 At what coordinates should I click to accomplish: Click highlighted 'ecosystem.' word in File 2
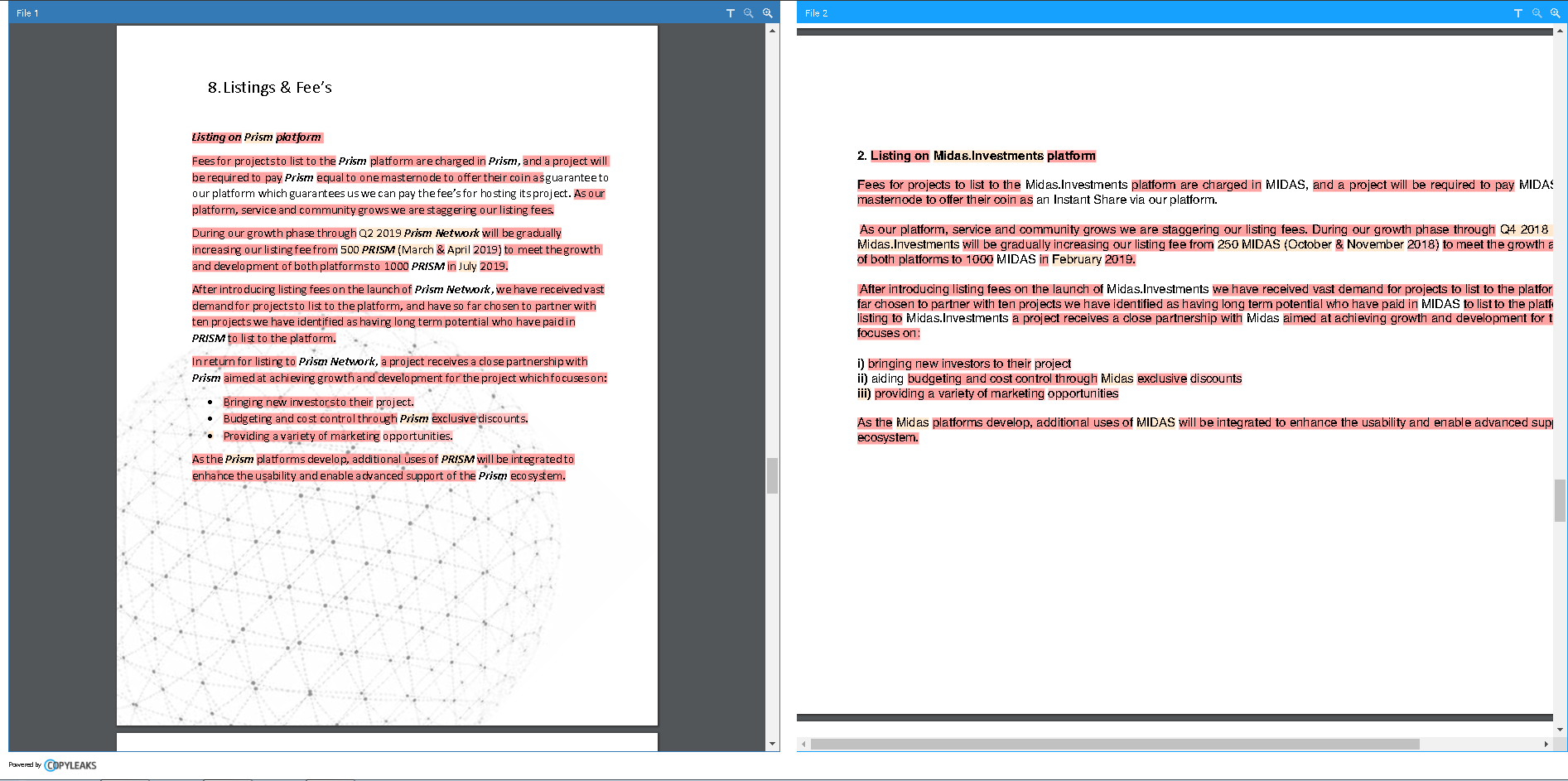888,437
